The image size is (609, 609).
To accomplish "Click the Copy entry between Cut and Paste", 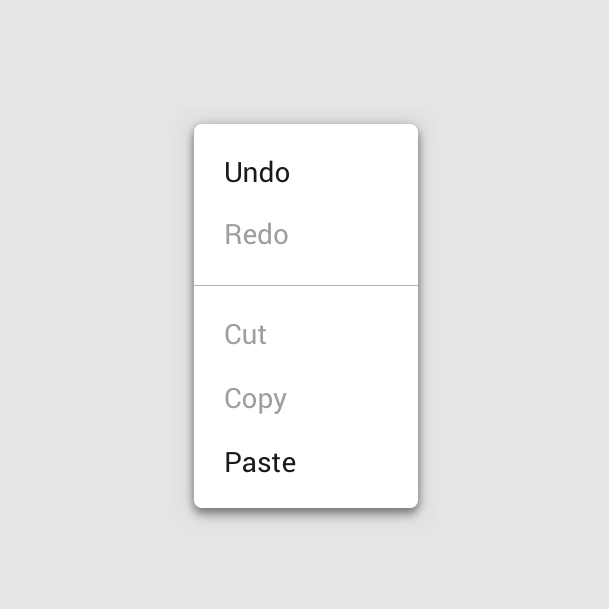I will (x=255, y=398).
